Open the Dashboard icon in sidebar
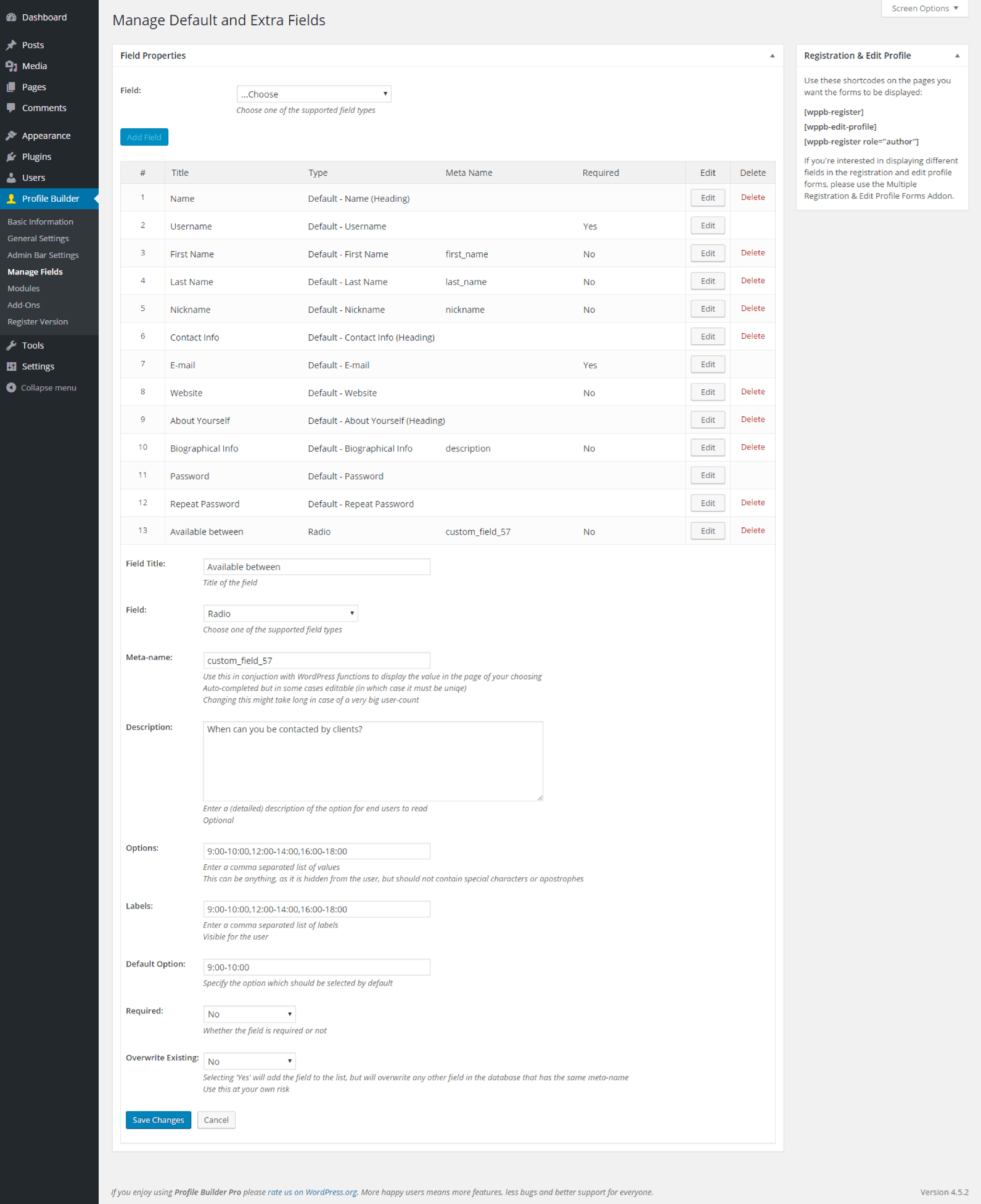 click(x=11, y=17)
